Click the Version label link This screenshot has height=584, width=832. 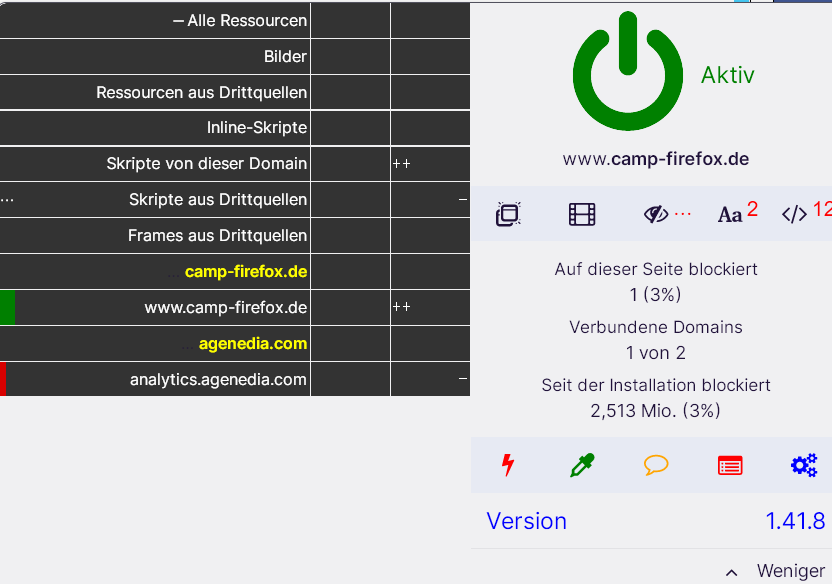(x=526, y=521)
